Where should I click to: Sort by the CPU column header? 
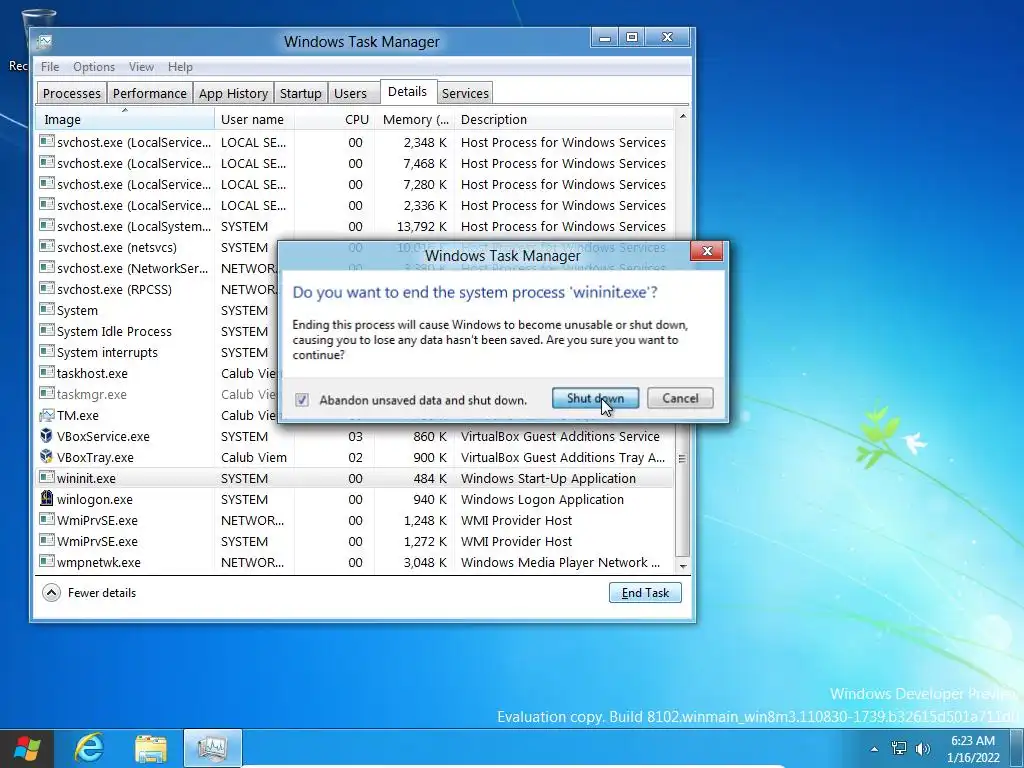(x=334, y=120)
